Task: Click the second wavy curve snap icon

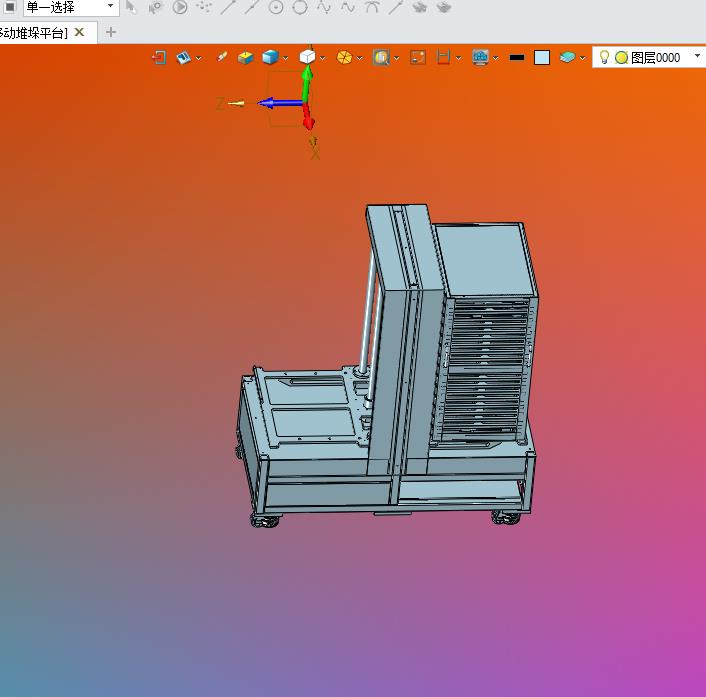Action: point(348,7)
